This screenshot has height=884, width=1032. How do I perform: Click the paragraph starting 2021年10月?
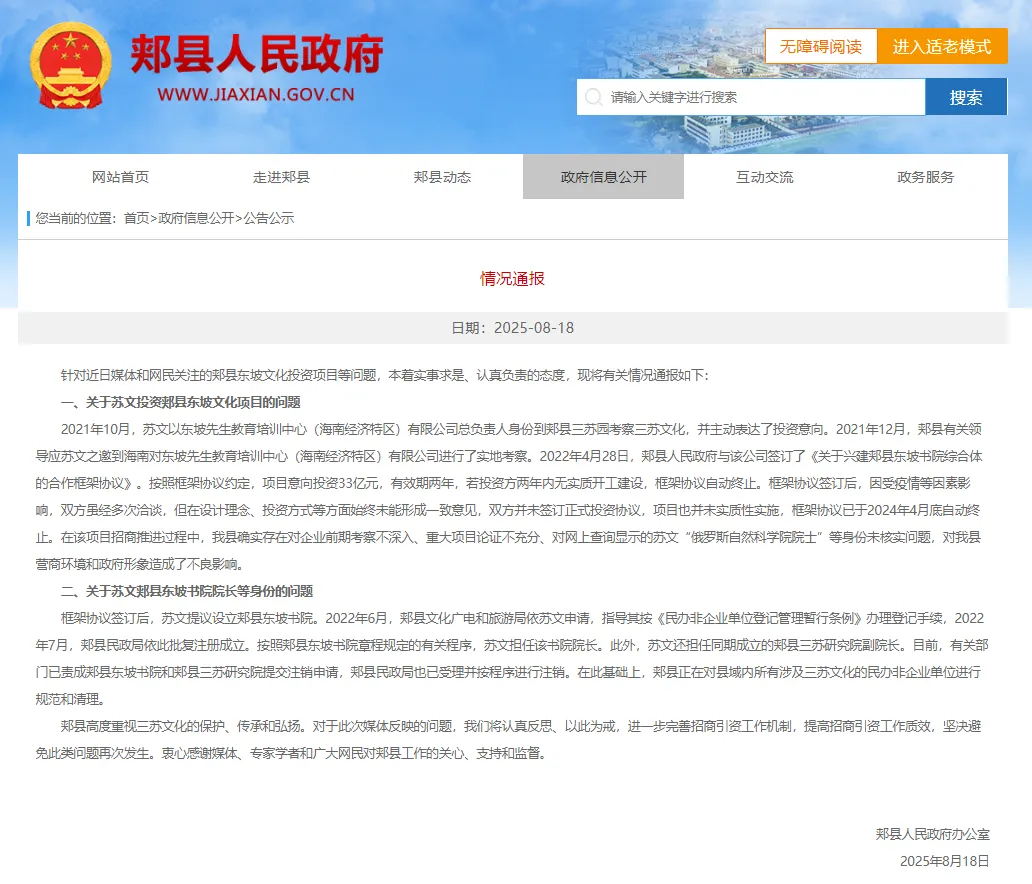pos(509,496)
